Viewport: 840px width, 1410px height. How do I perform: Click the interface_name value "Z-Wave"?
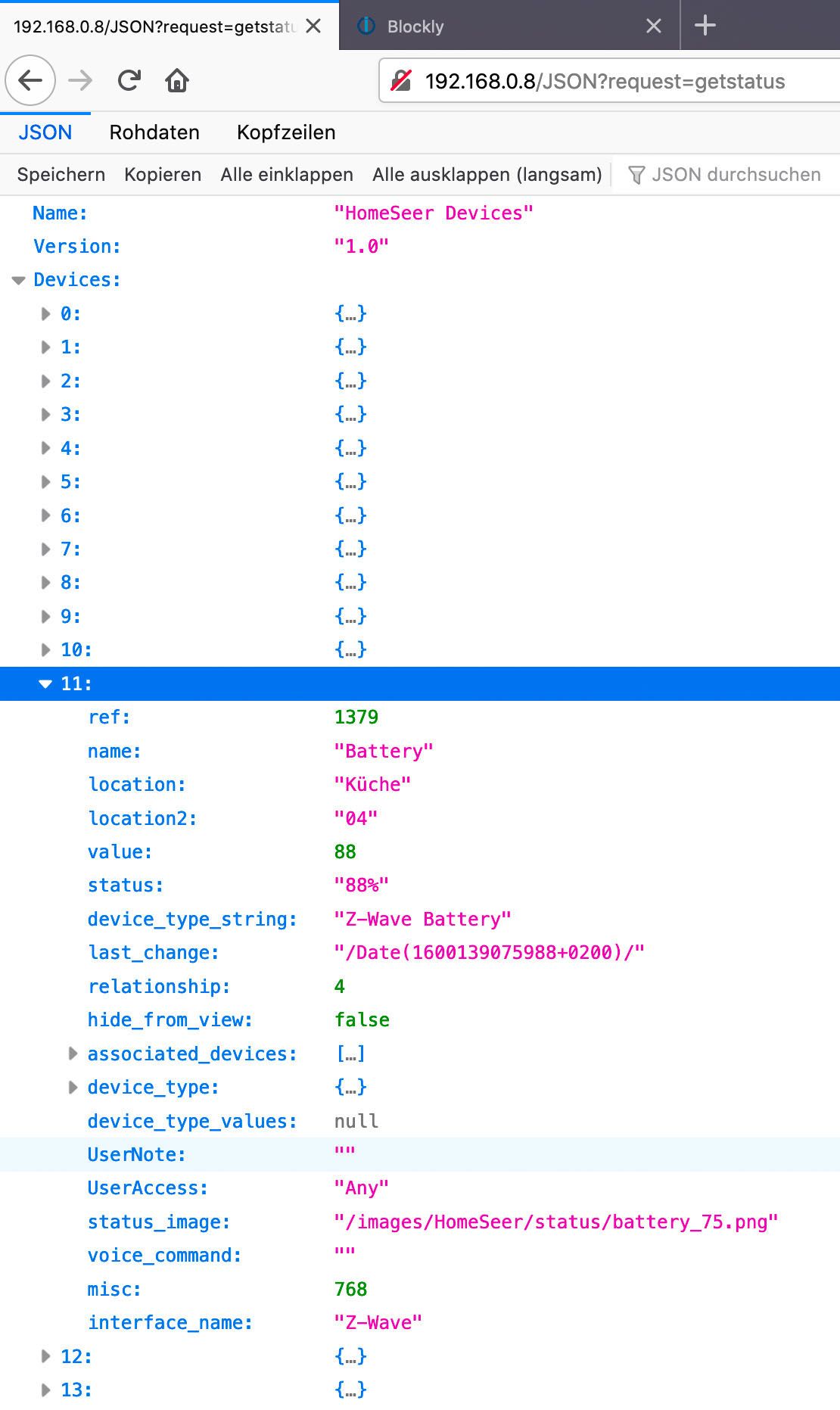coord(378,1322)
